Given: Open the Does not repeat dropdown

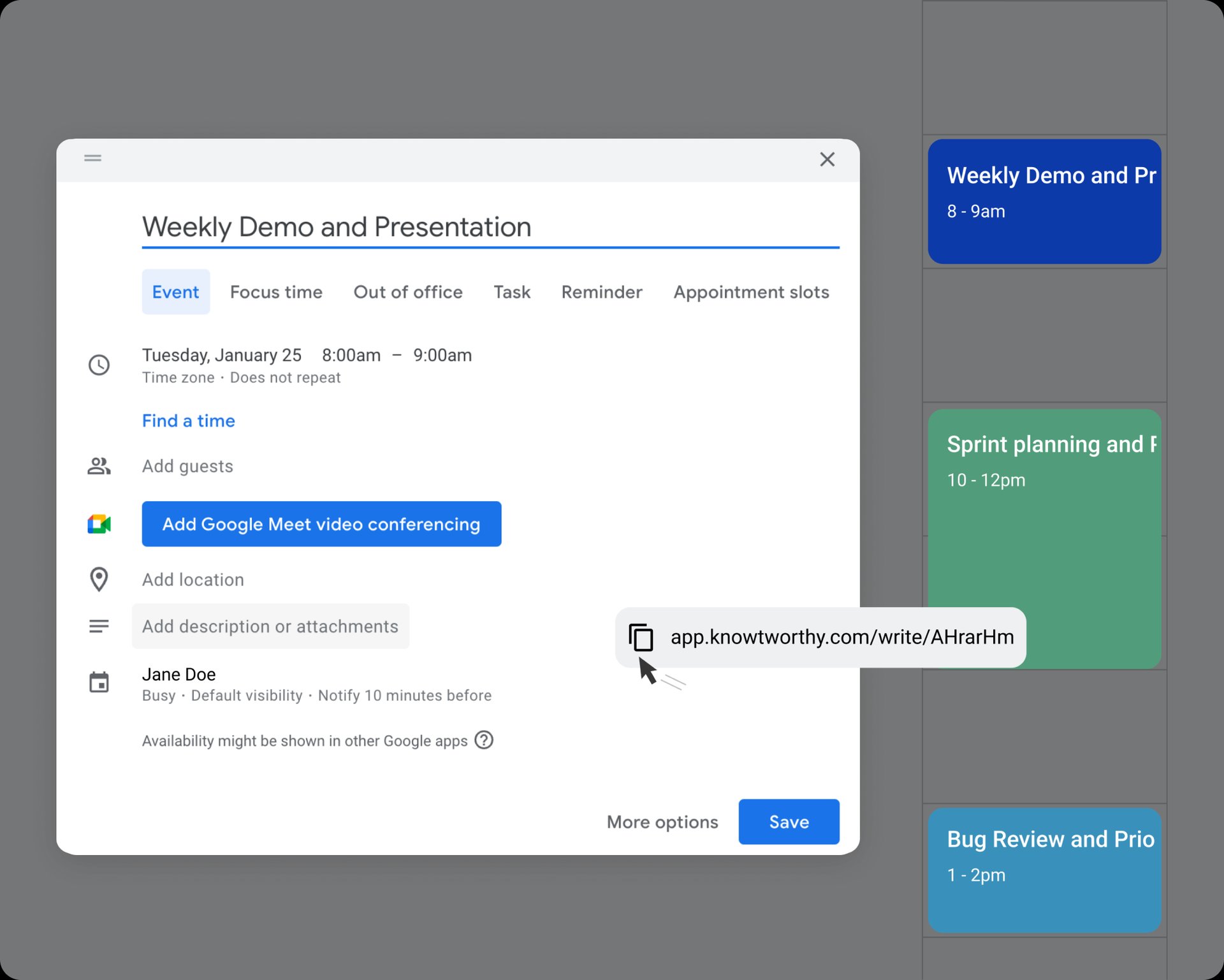Looking at the screenshot, I should click(x=285, y=377).
